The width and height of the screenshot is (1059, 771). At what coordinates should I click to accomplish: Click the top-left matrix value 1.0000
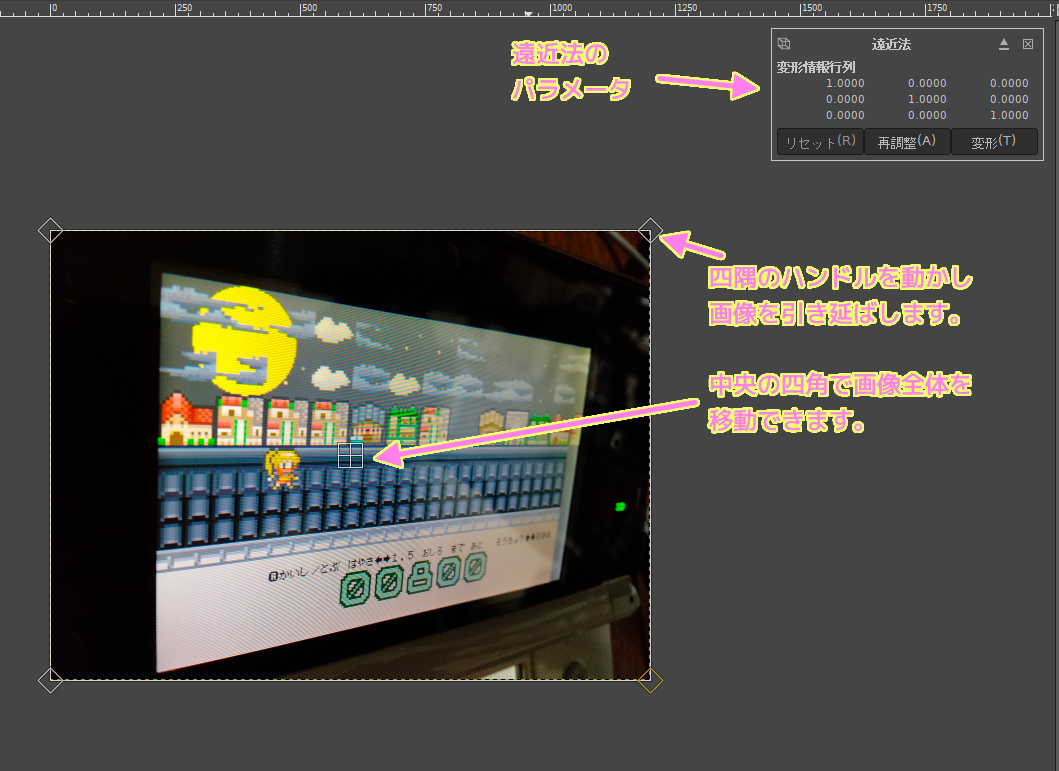pos(845,84)
